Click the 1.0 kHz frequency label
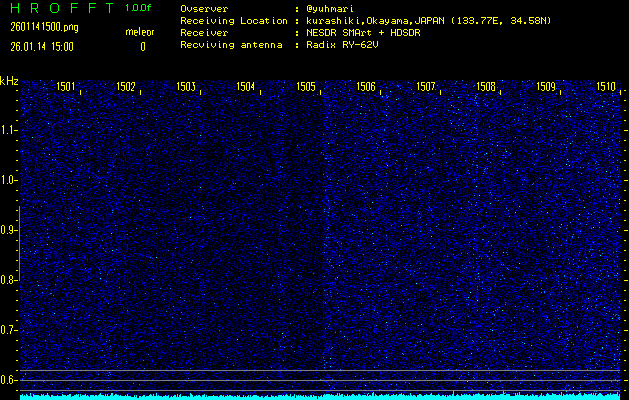The height and width of the screenshot is (400, 629). 8,180
